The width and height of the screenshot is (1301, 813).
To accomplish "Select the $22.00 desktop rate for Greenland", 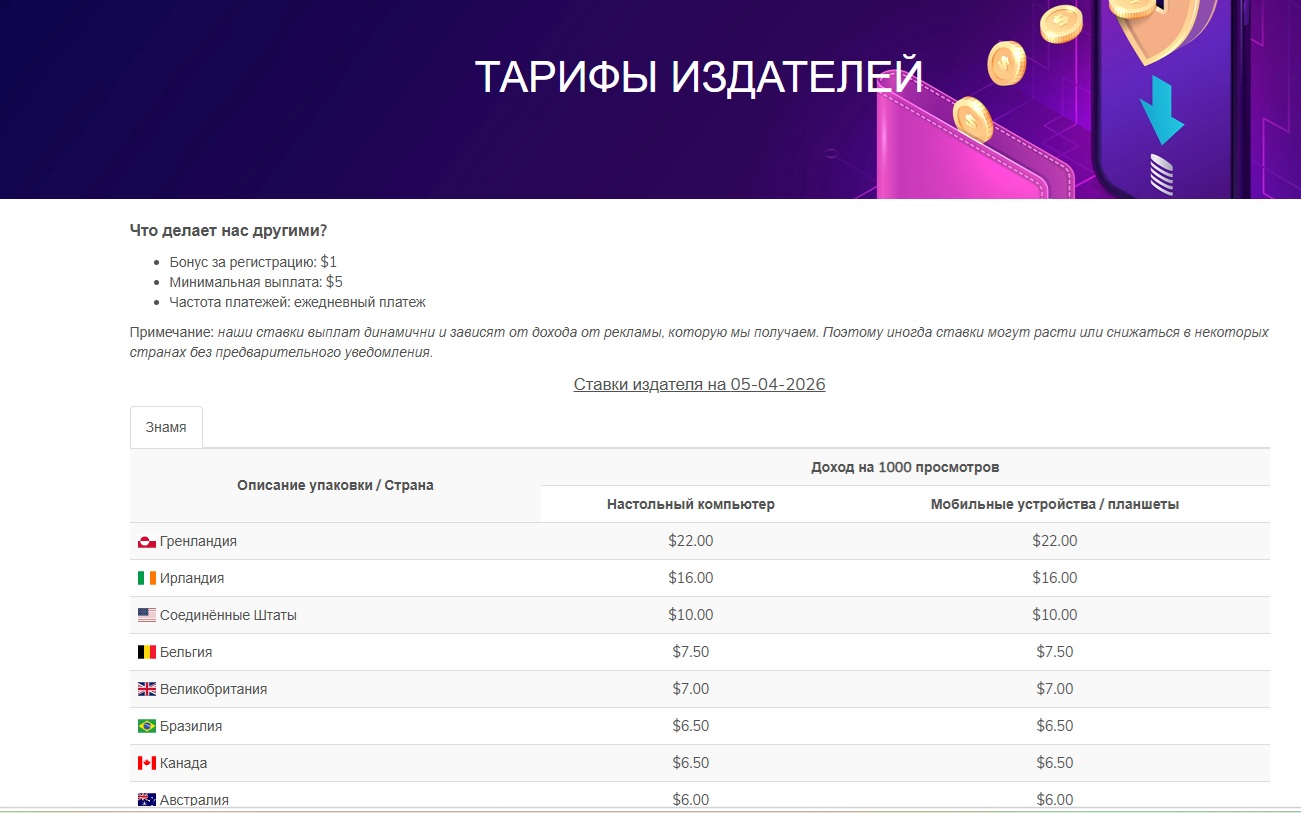I will click(x=690, y=540).
